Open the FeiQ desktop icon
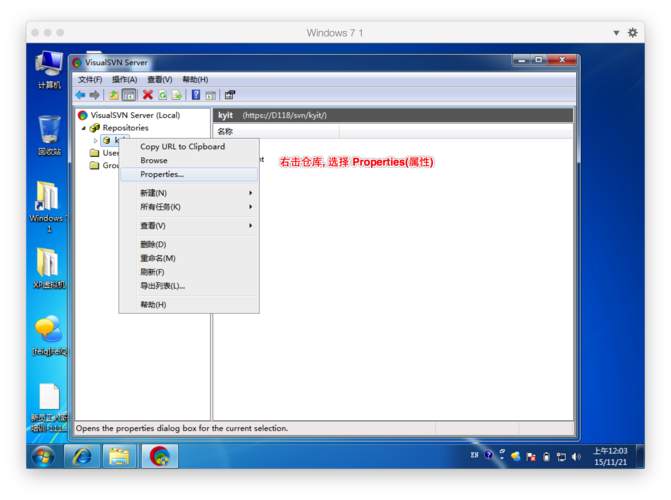The width and height of the screenshot is (671, 500). tap(49, 336)
